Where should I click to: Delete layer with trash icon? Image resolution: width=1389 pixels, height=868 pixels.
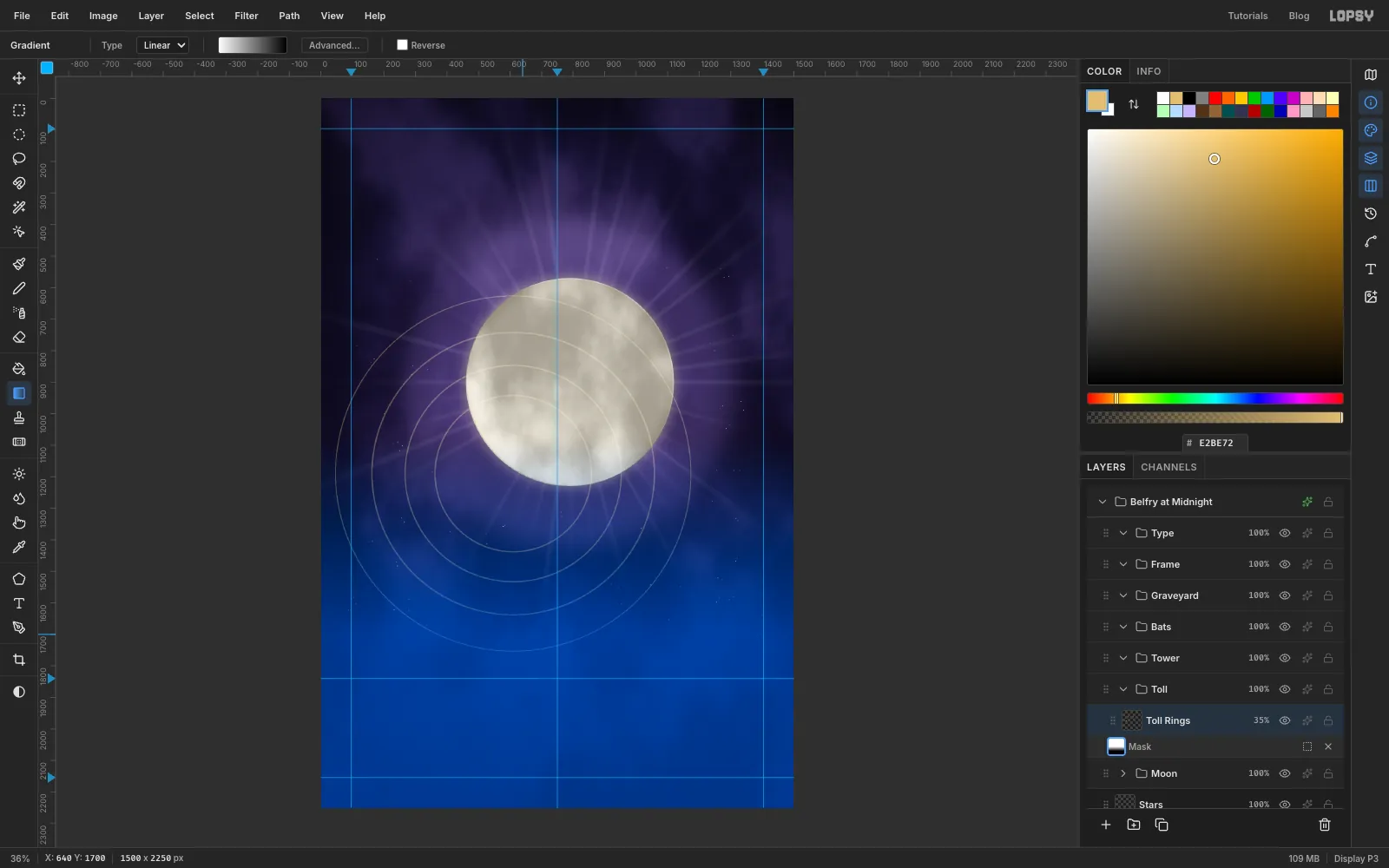pos(1325,825)
